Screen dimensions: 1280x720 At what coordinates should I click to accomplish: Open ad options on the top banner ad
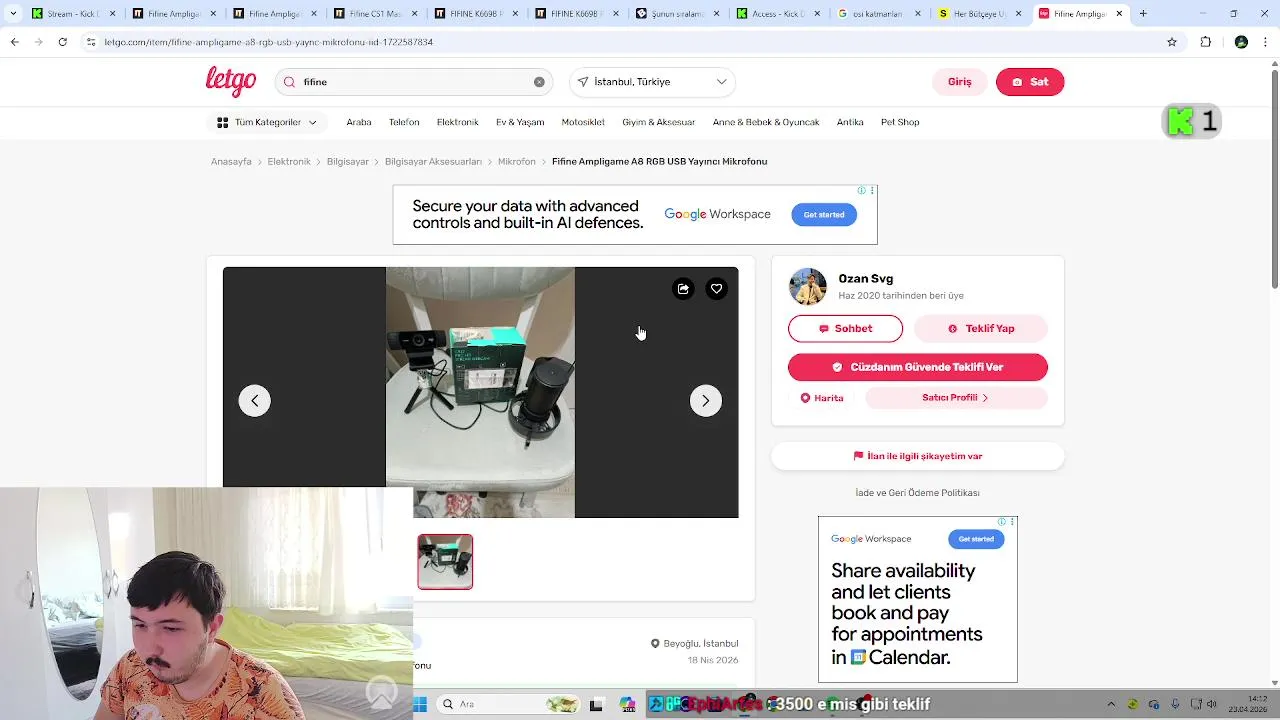coord(872,190)
